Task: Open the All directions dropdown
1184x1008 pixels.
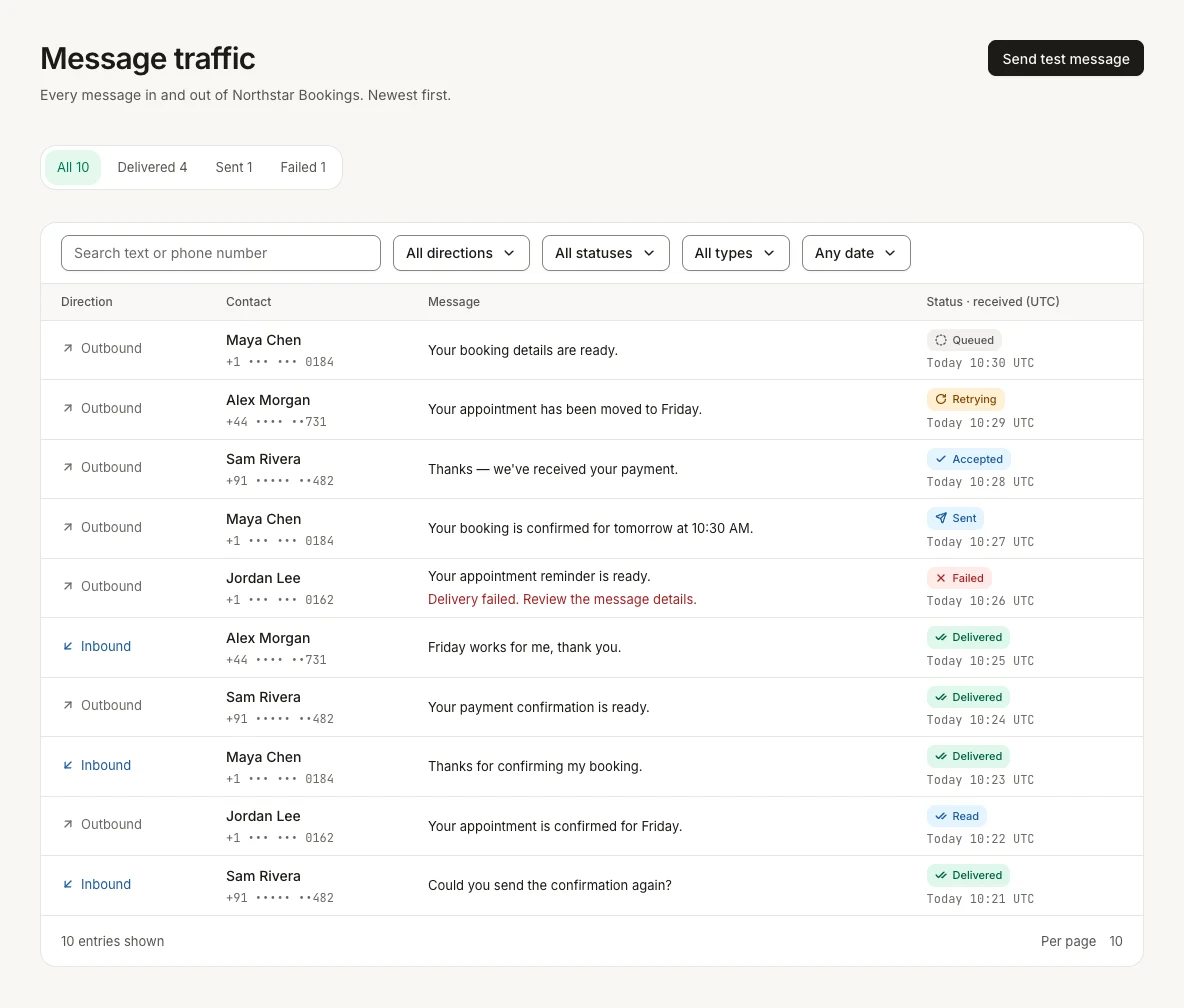Action: [x=461, y=253]
